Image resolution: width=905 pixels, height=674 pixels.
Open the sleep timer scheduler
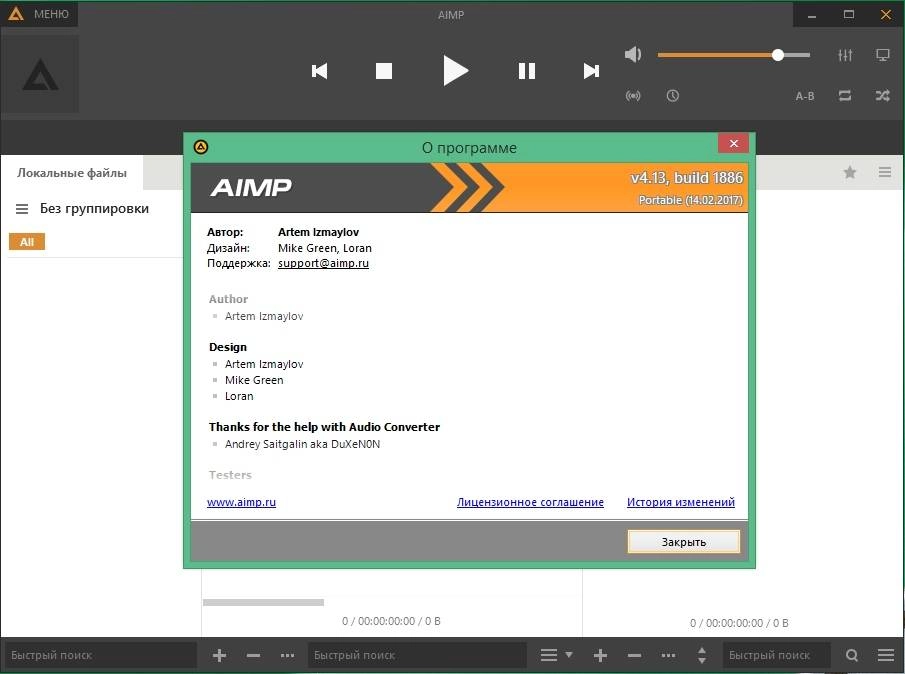point(672,96)
